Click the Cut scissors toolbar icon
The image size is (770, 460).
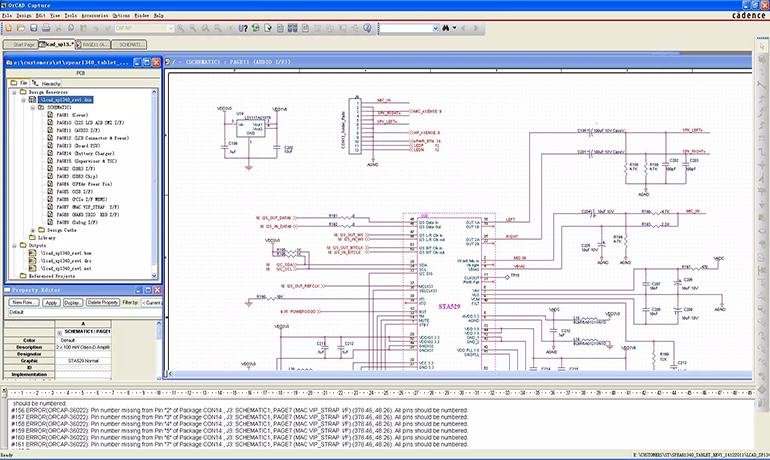tap(58, 28)
